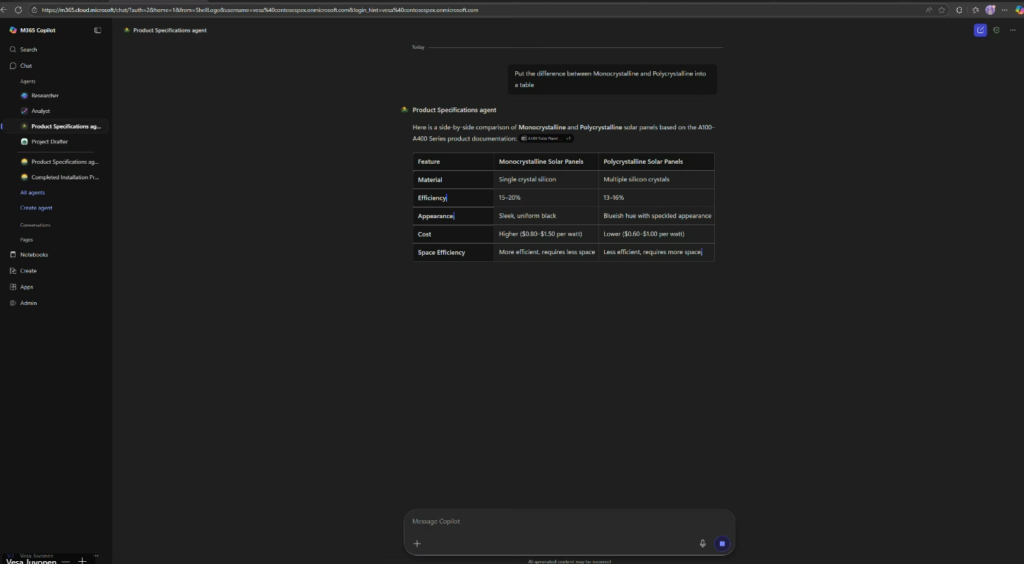Viewport: 1024px width, 564px height.
Task: Open Search in the left sidebar
Action: [x=28, y=49]
